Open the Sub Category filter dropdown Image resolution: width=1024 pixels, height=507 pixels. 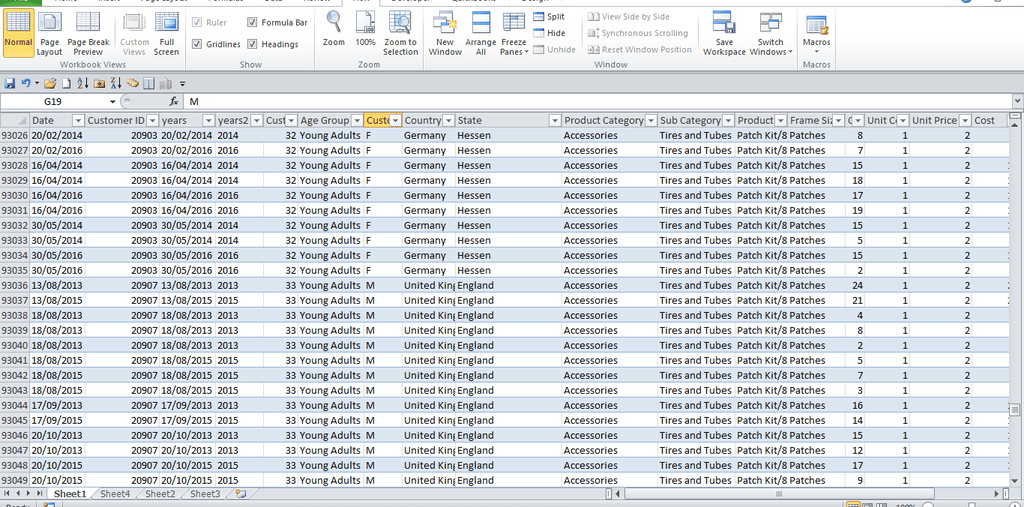[728, 120]
